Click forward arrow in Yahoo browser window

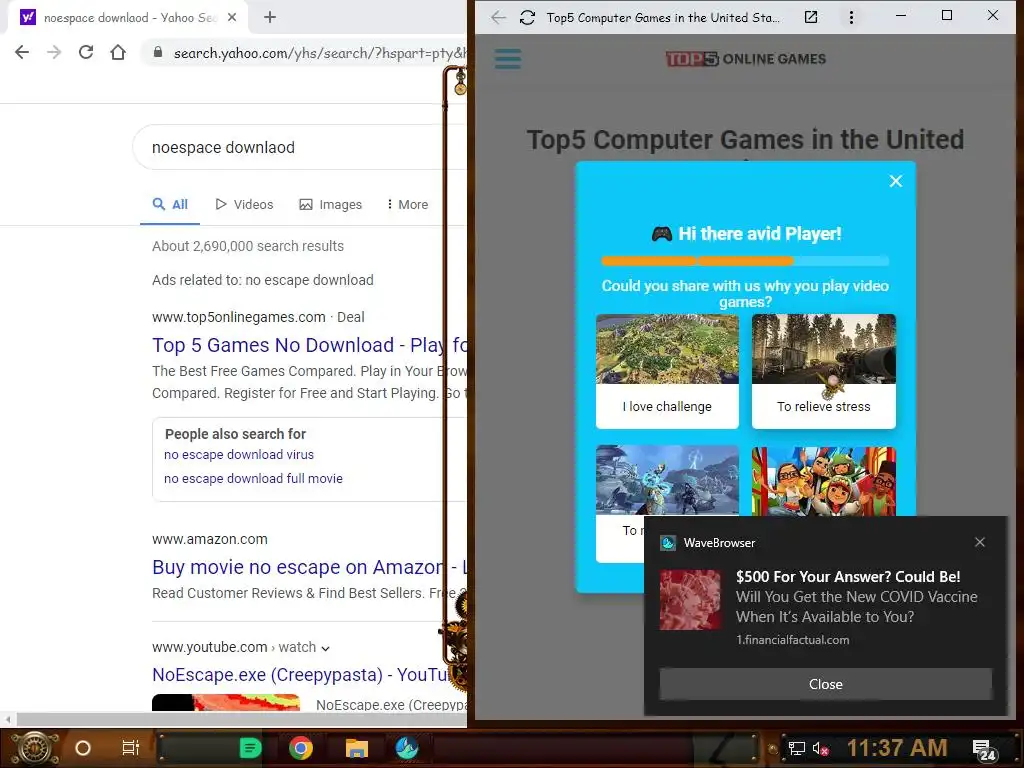[54, 52]
